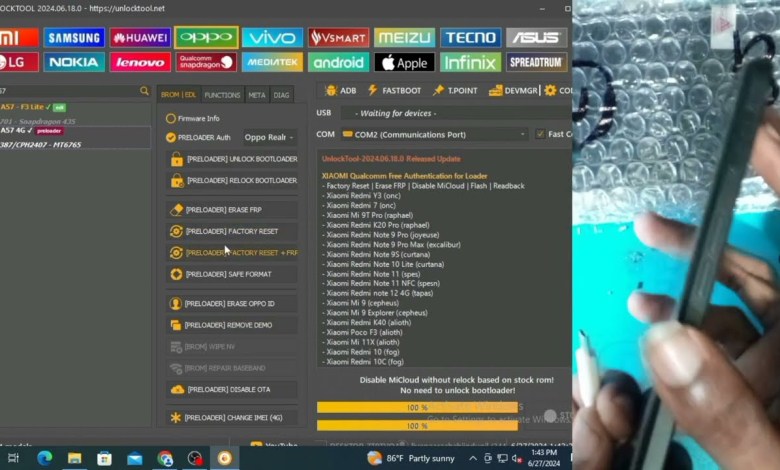Open the Apple brand section

pos(404,62)
